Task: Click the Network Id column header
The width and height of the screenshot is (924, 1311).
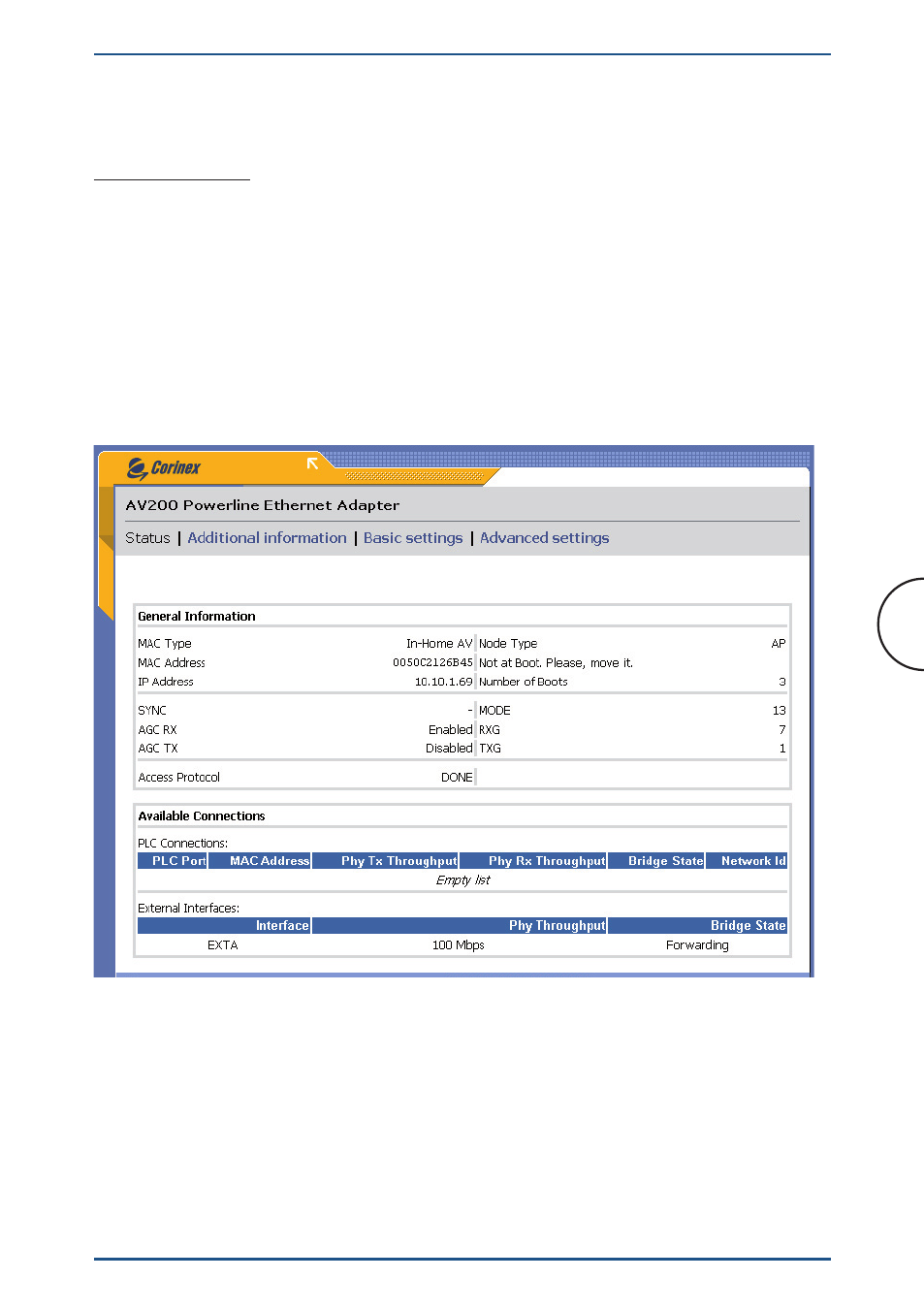Action: pyautogui.click(x=747, y=861)
